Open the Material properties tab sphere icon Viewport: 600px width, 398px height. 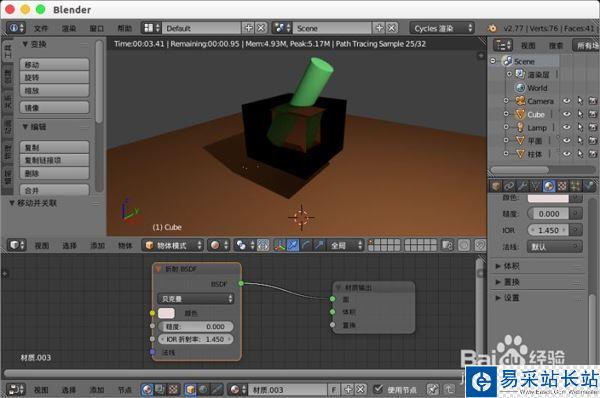pos(549,186)
